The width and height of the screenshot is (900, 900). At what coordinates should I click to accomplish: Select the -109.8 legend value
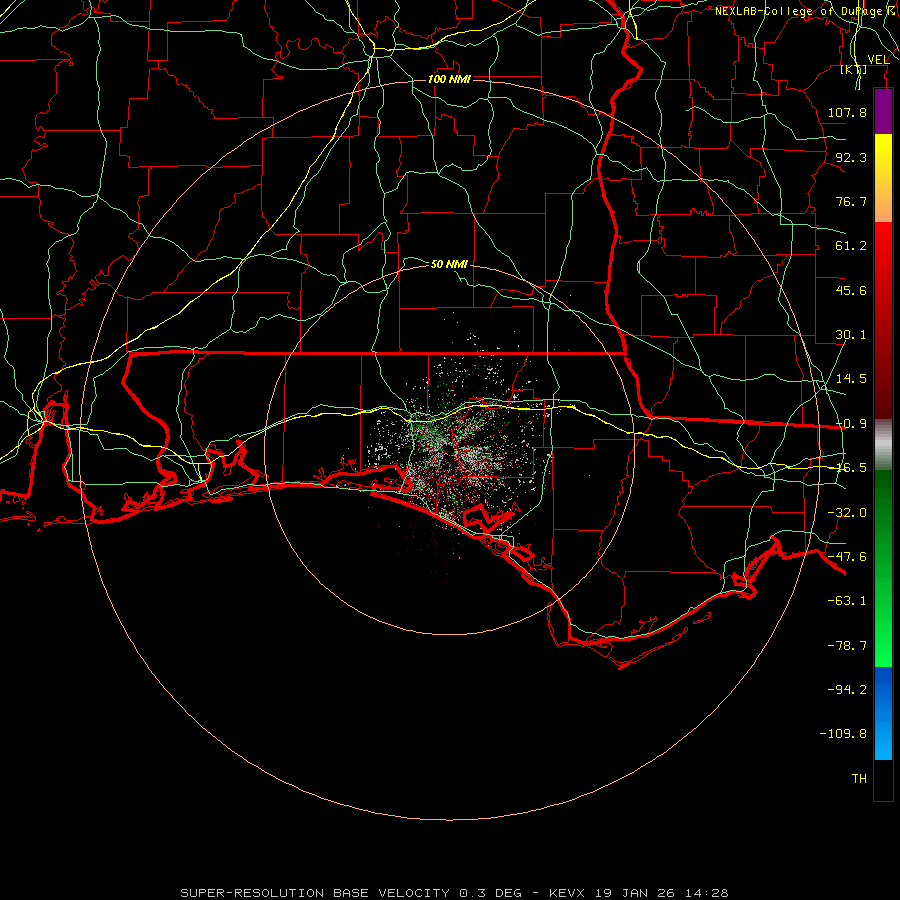click(843, 734)
